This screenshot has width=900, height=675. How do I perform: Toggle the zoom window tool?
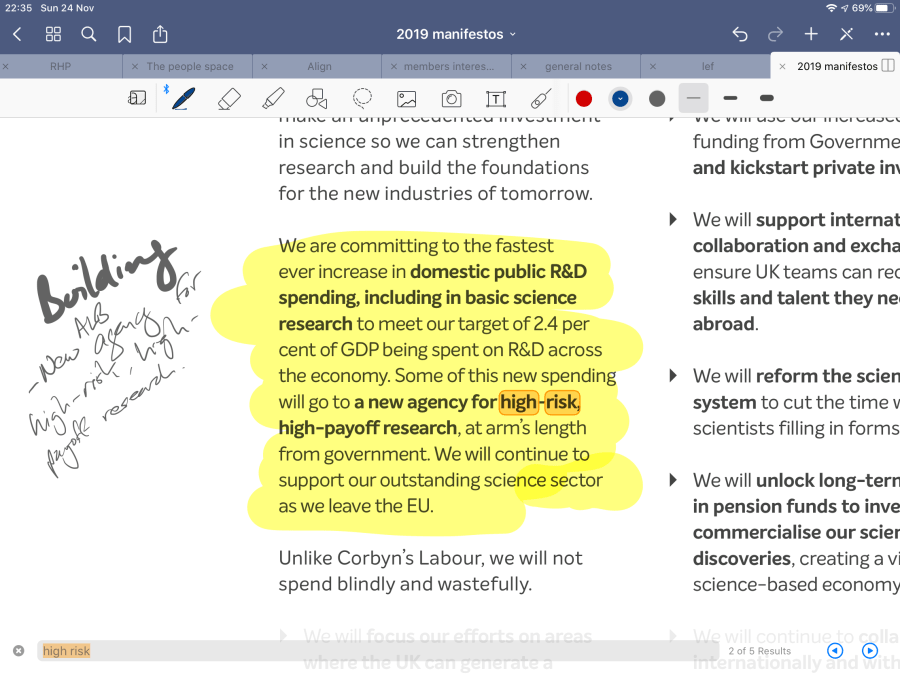pos(137,99)
